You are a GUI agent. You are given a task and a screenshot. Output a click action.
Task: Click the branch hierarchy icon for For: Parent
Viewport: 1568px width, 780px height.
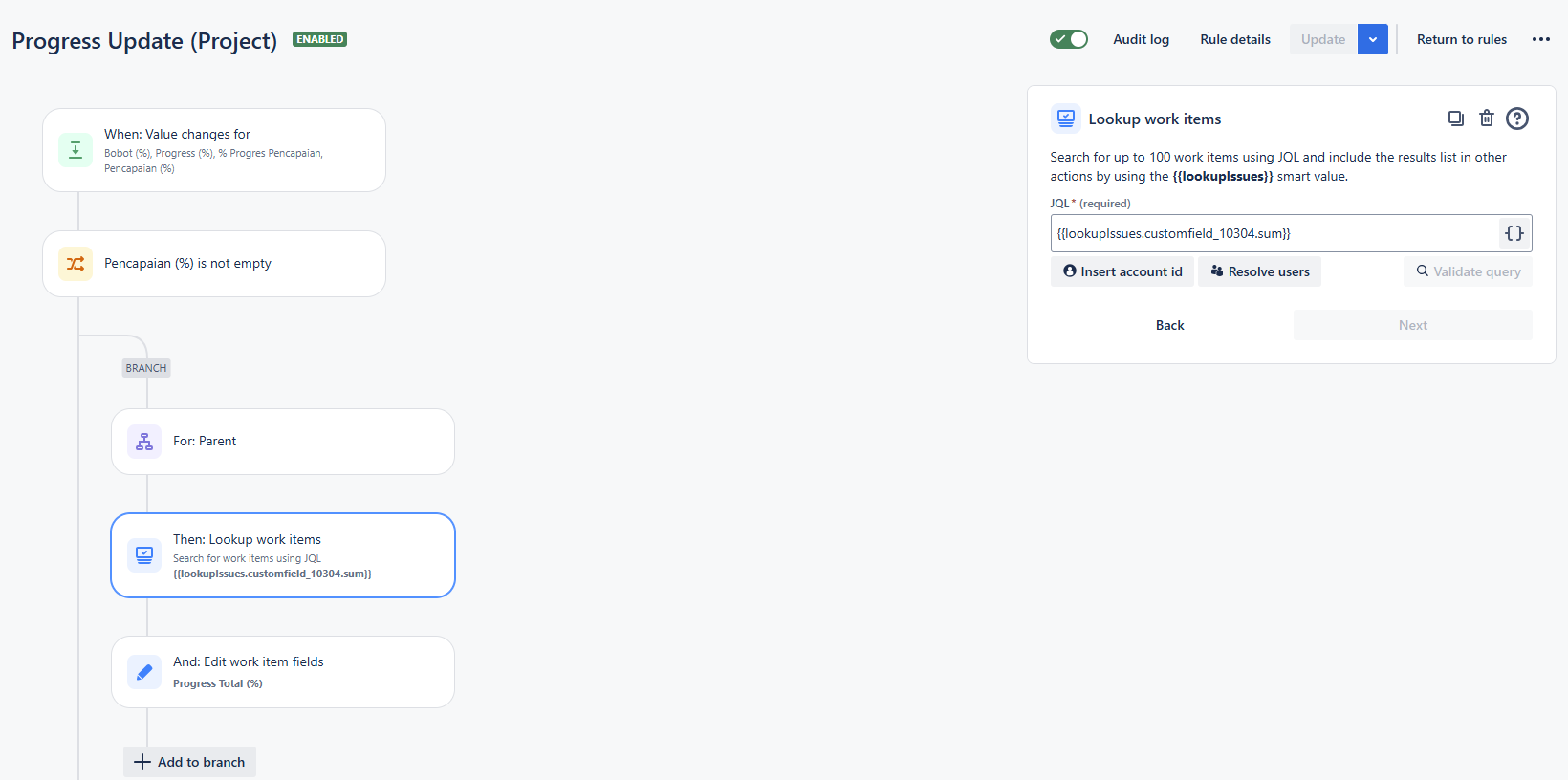(x=144, y=442)
